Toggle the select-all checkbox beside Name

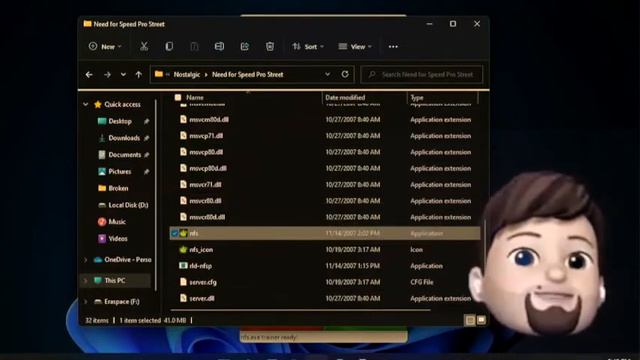click(x=178, y=98)
